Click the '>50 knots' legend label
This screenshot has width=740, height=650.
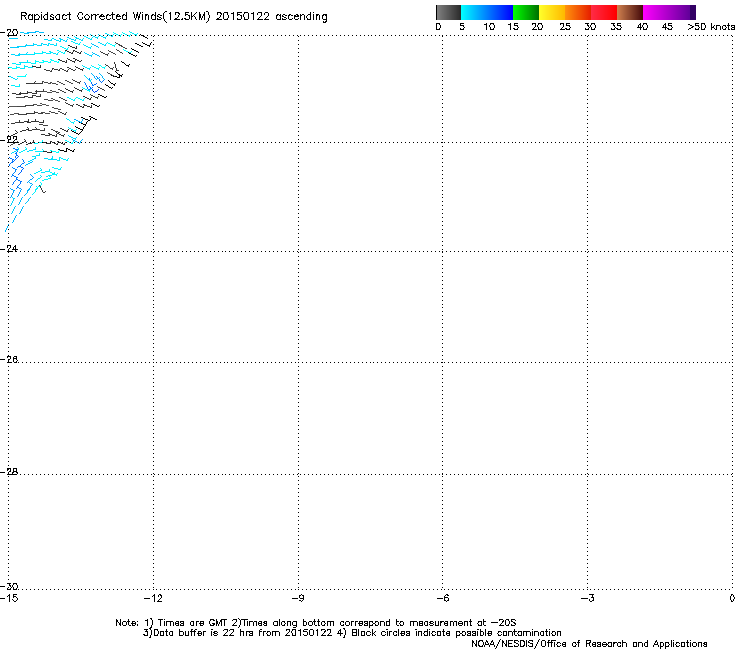(x=711, y=27)
